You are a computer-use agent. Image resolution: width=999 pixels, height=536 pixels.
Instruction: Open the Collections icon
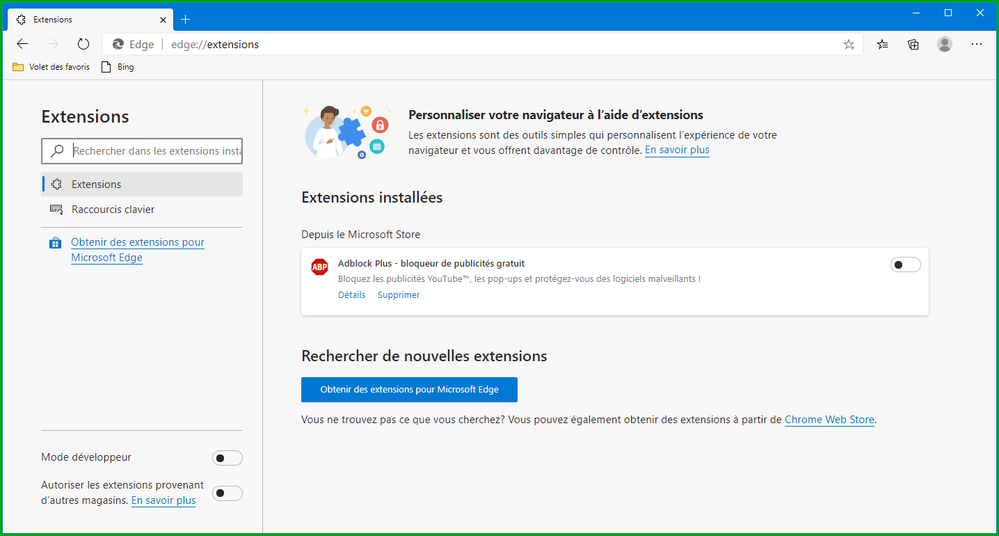click(914, 44)
